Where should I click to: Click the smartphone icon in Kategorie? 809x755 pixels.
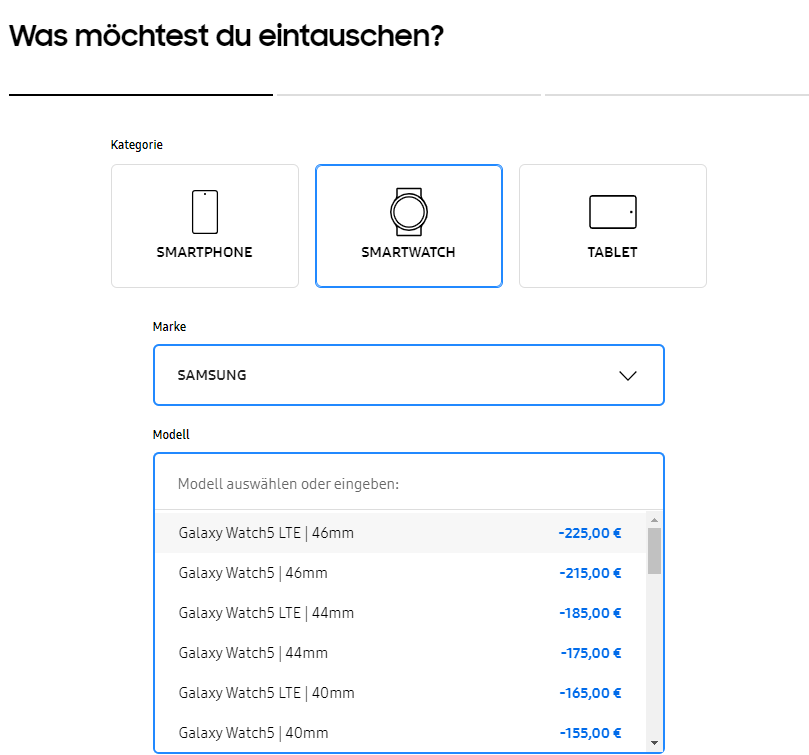tap(205, 212)
